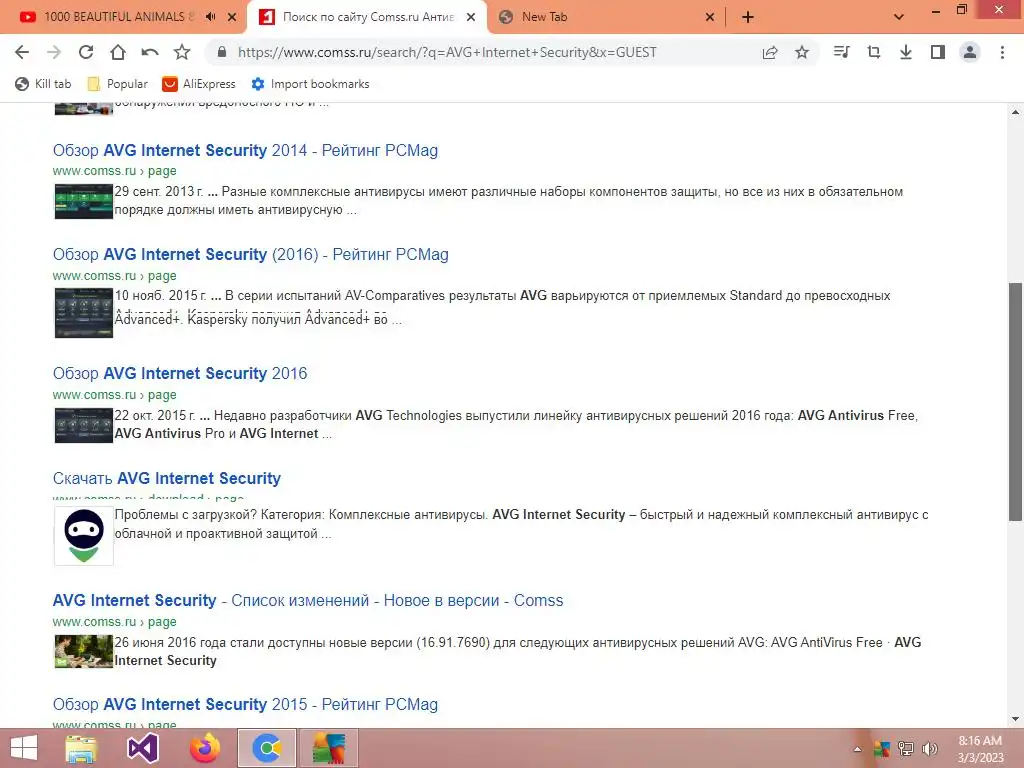Screen dimensions: 1024x768
Task: Open the home page via the house icon
Action: (x=118, y=52)
